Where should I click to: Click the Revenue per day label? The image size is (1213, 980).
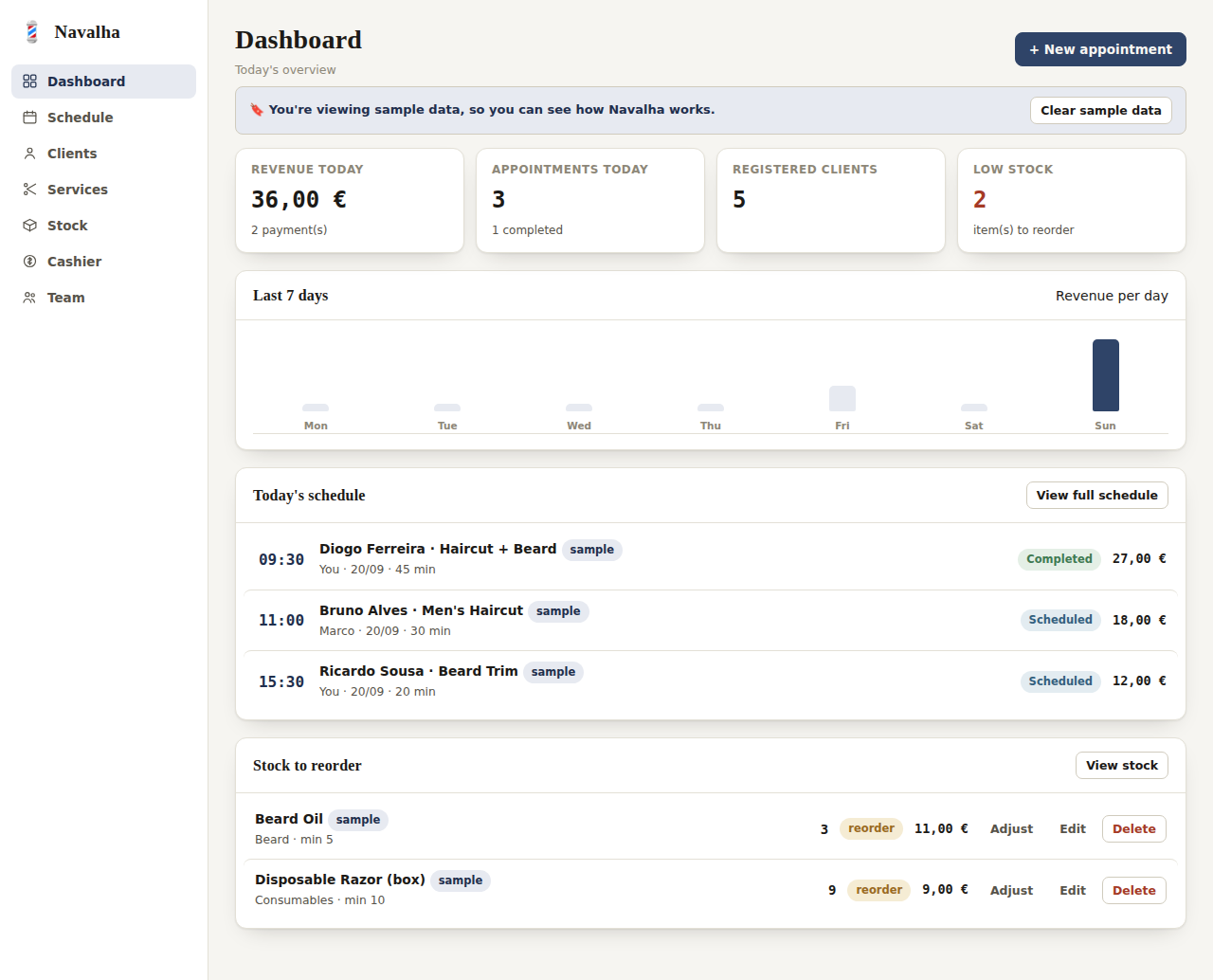(x=1112, y=296)
